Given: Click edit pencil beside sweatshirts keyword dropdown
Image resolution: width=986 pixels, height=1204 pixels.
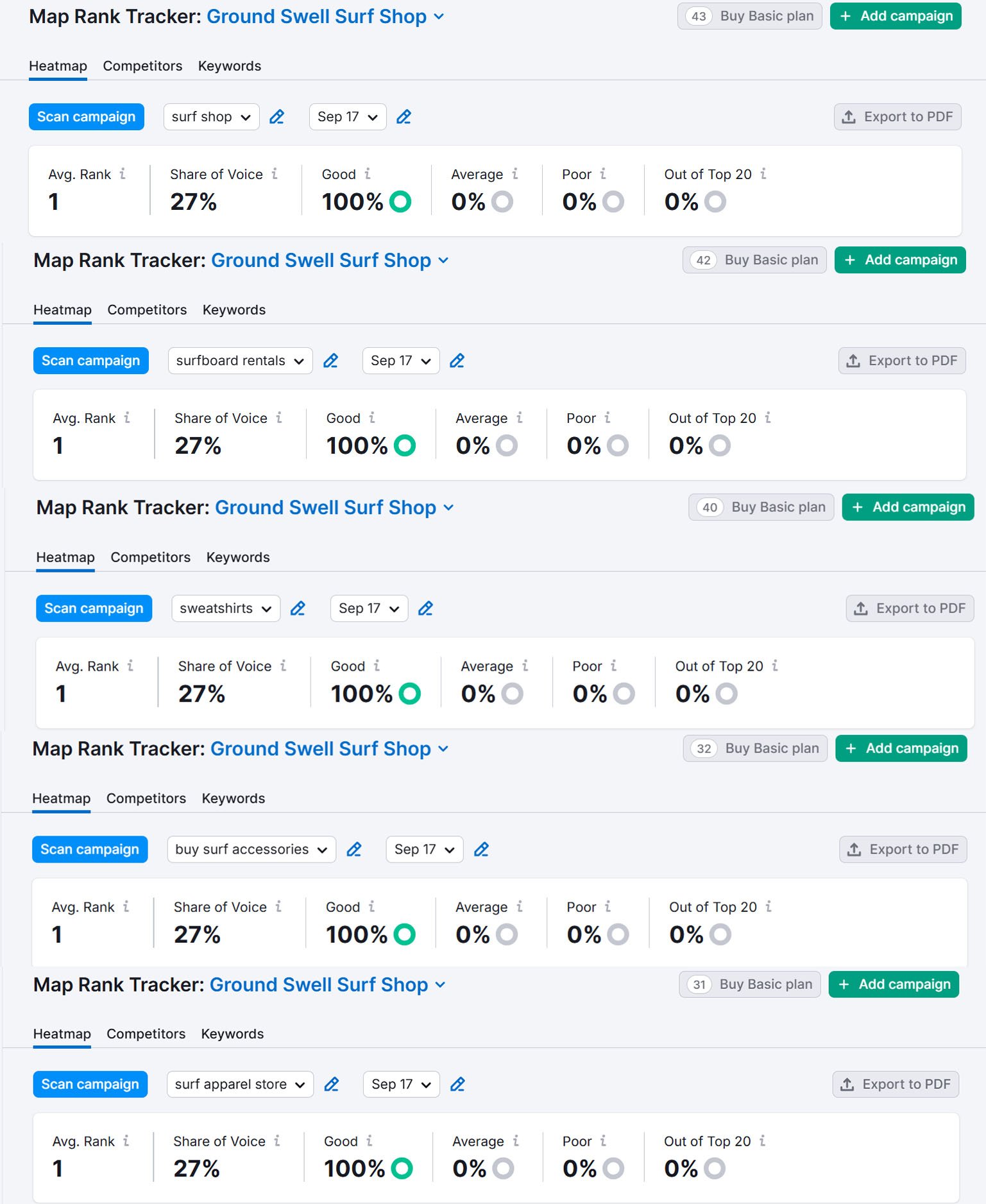Looking at the screenshot, I should pyautogui.click(x=298, y=608).
